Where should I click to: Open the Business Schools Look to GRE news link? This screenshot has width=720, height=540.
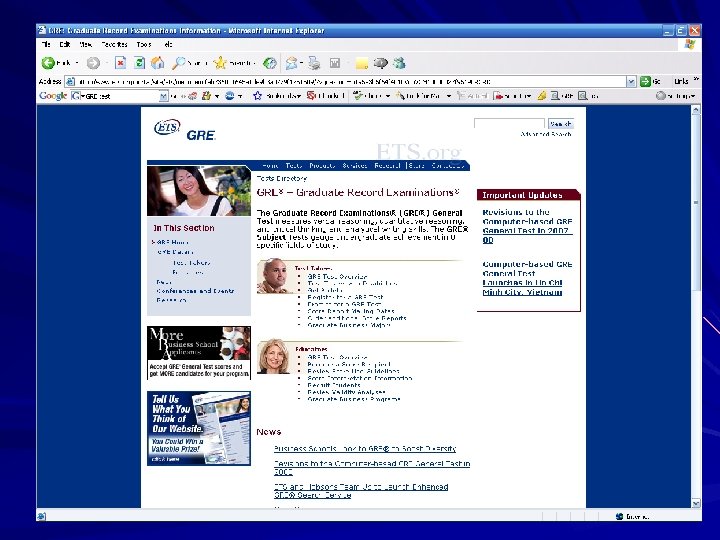(x=365, y=449)
